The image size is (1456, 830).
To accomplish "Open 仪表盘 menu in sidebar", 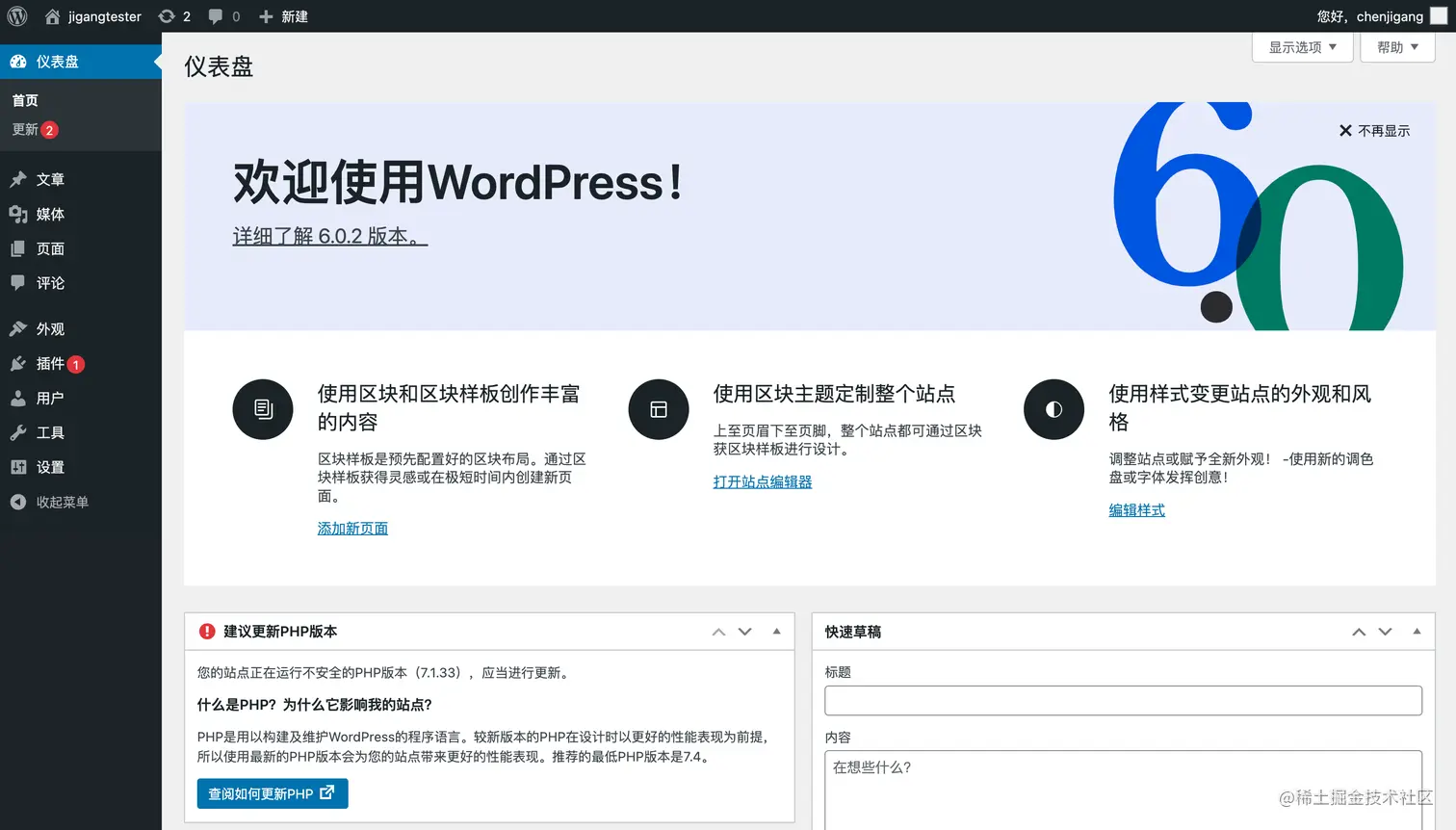I will [x=81, y=62].
